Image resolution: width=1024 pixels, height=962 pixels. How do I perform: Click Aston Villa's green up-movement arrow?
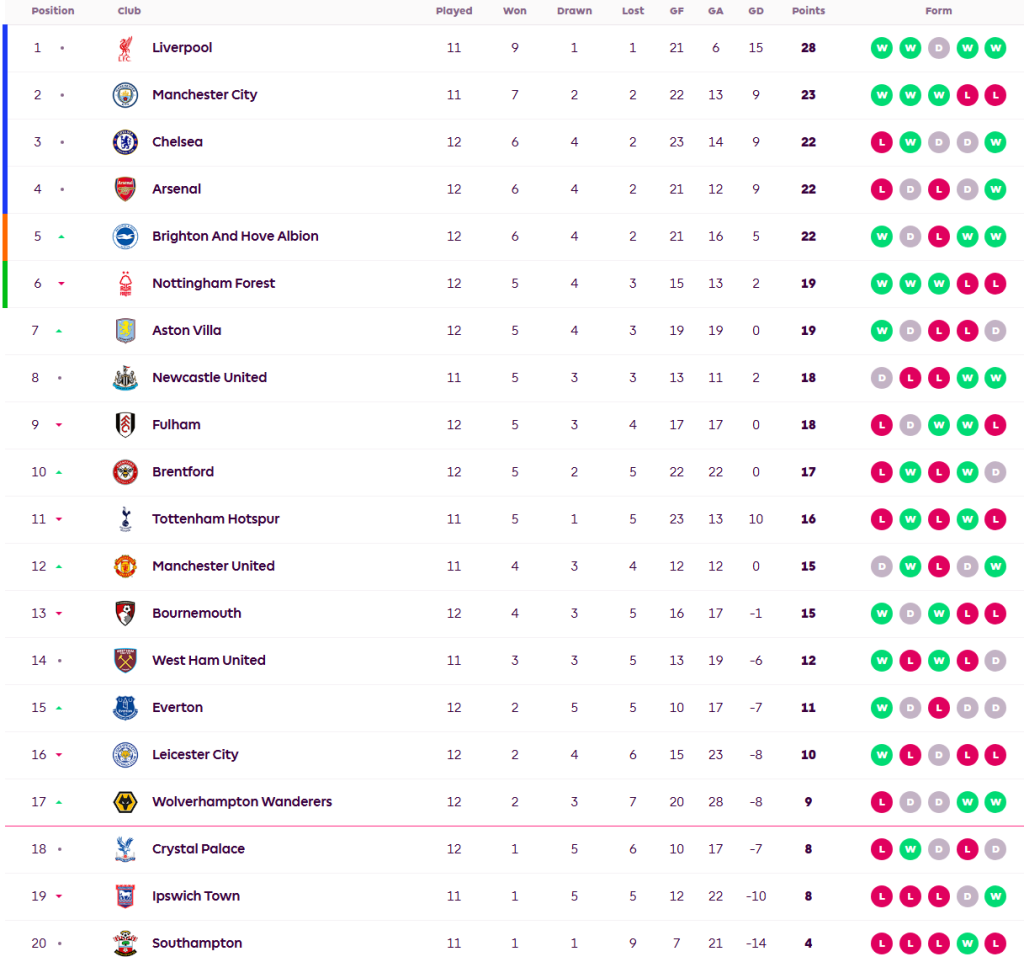tap(61, 331)
